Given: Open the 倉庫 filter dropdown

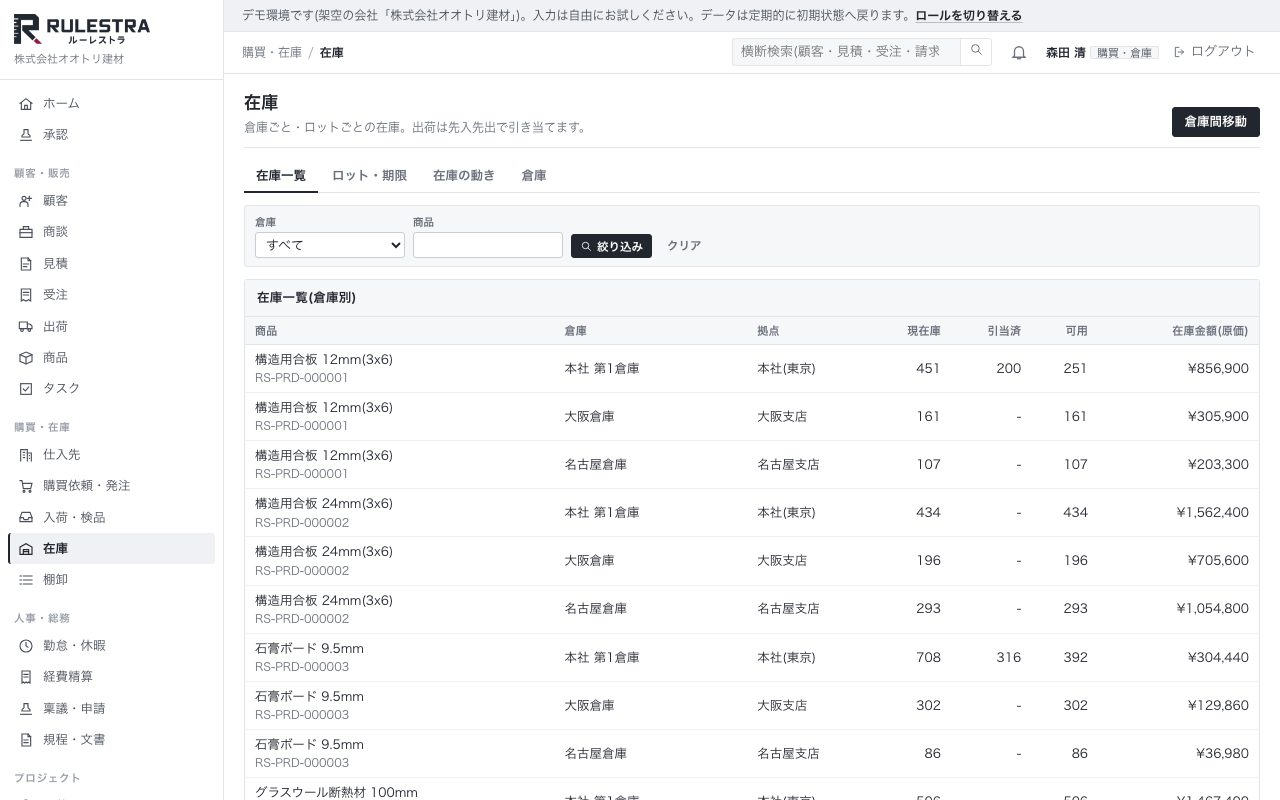Looking at the screenshot, I should [330, 245].
